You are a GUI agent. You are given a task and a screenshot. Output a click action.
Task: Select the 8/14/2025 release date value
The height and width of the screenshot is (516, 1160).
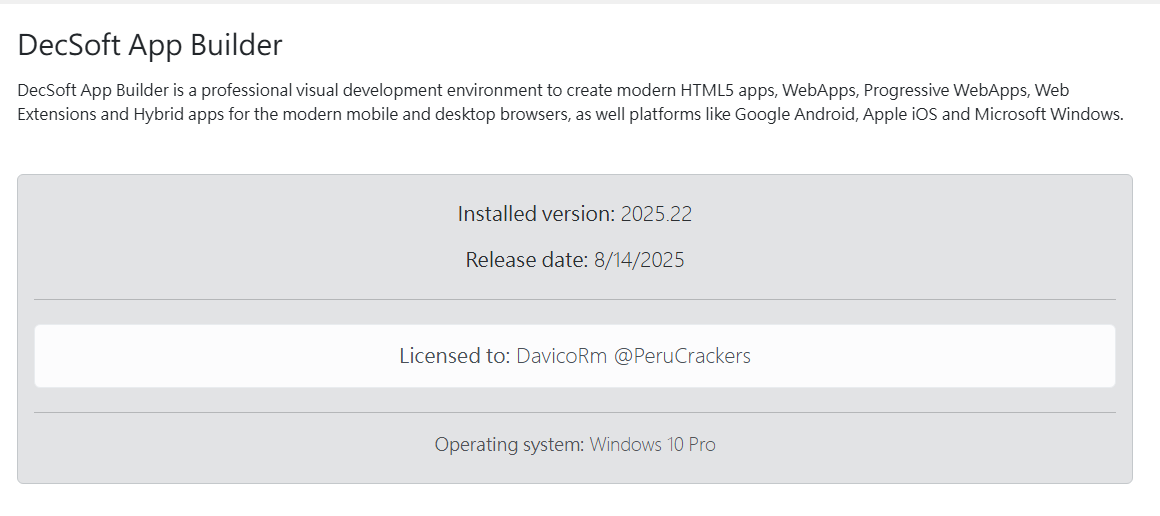639,260
